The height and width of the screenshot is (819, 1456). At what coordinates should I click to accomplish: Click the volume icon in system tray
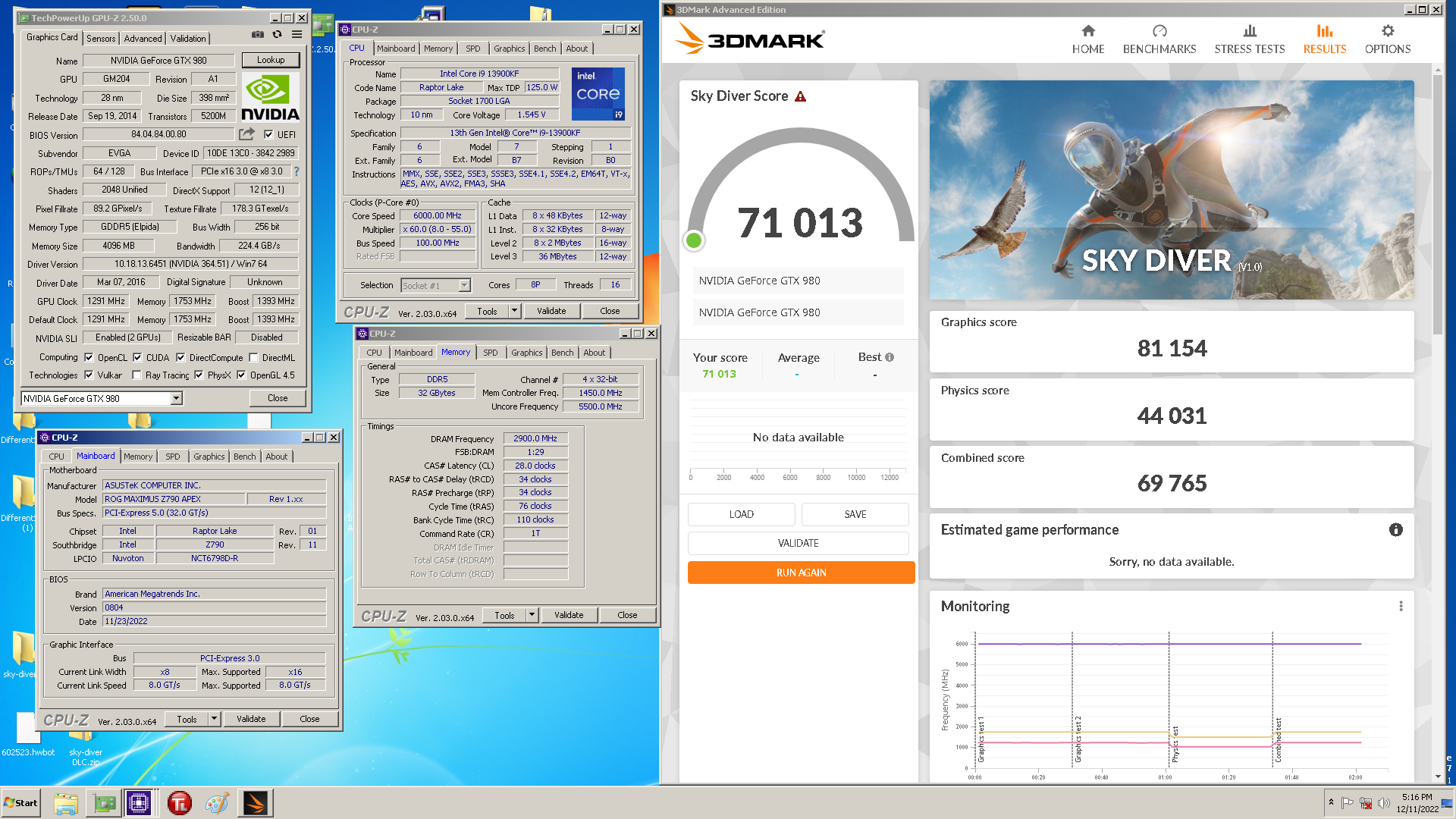pos(1383,803)
